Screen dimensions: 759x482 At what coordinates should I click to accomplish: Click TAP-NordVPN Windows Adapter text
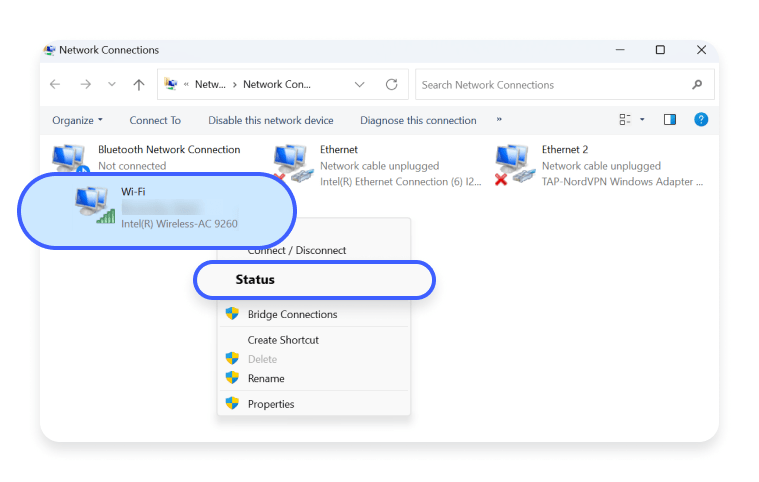622,182
